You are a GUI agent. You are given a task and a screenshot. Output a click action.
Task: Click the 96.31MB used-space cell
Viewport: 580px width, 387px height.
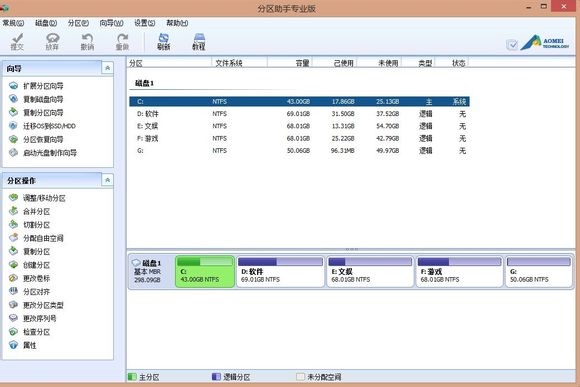coord(343,151)
